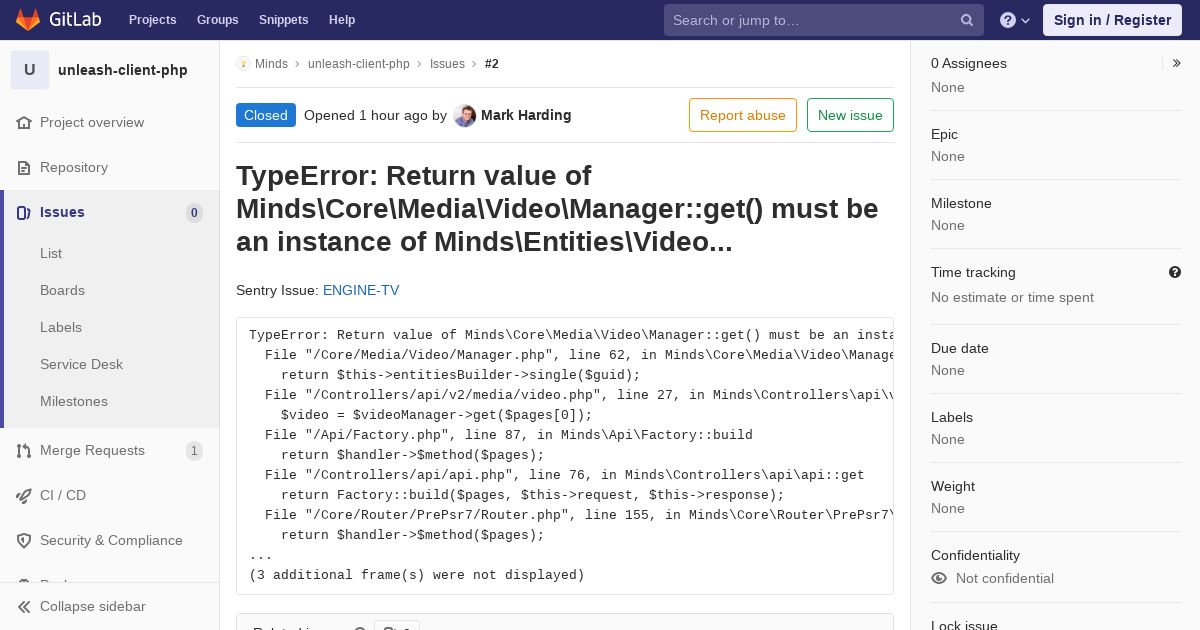Select Service Desk submenu item
Image resolution: width=1200 pixels, height=630 pixels.
tap(81, 364)
